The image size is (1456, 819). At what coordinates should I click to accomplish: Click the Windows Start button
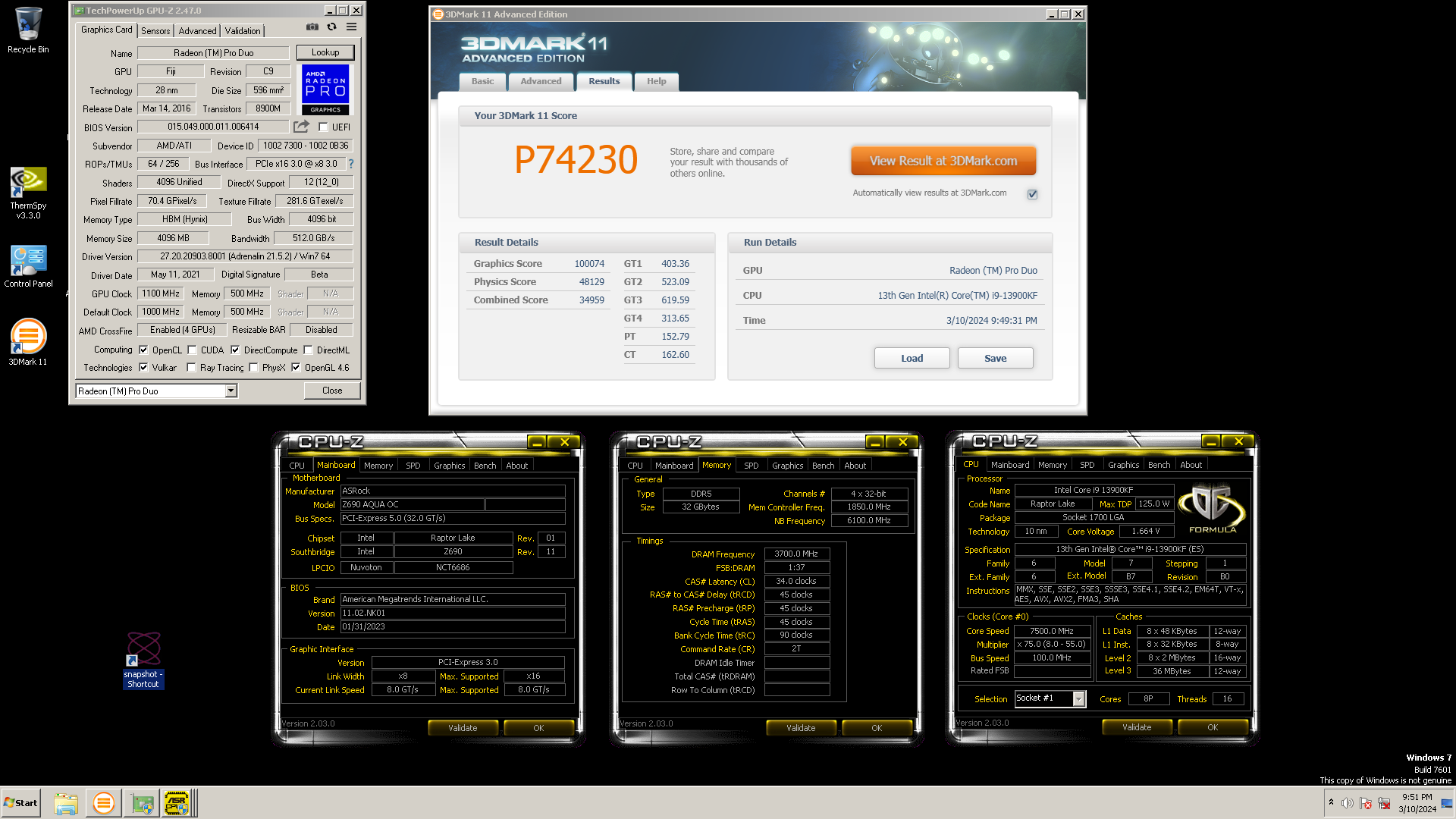(x=21, y=803)
